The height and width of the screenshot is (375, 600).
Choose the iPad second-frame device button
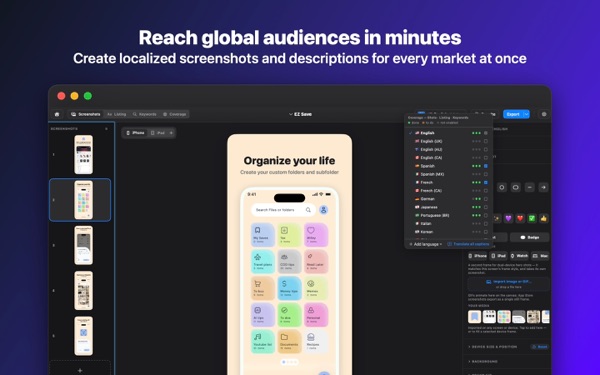[499, 256]
